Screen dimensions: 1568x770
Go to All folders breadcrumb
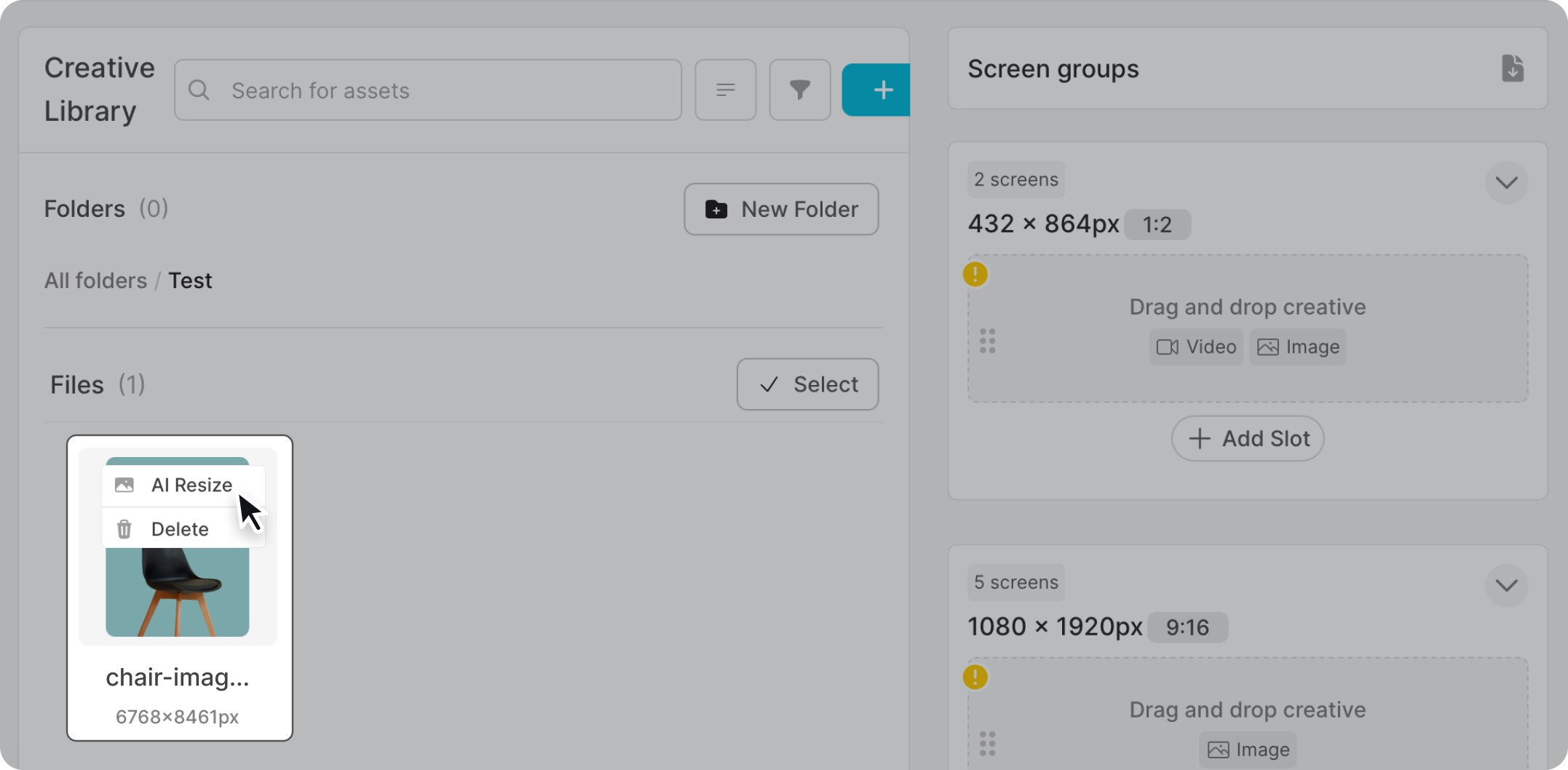point(95,281)
